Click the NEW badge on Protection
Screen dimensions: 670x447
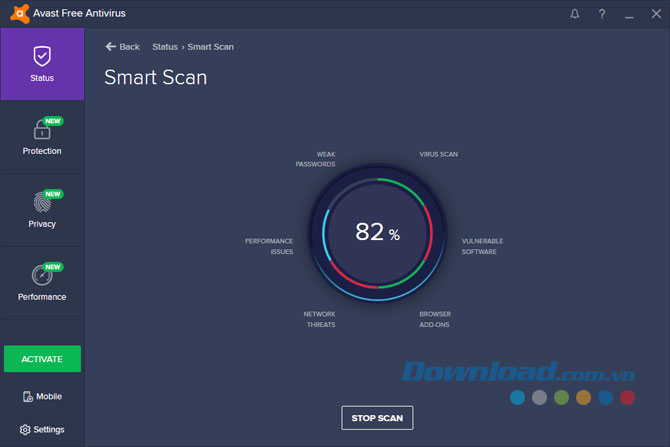click(x=53, y=121)
